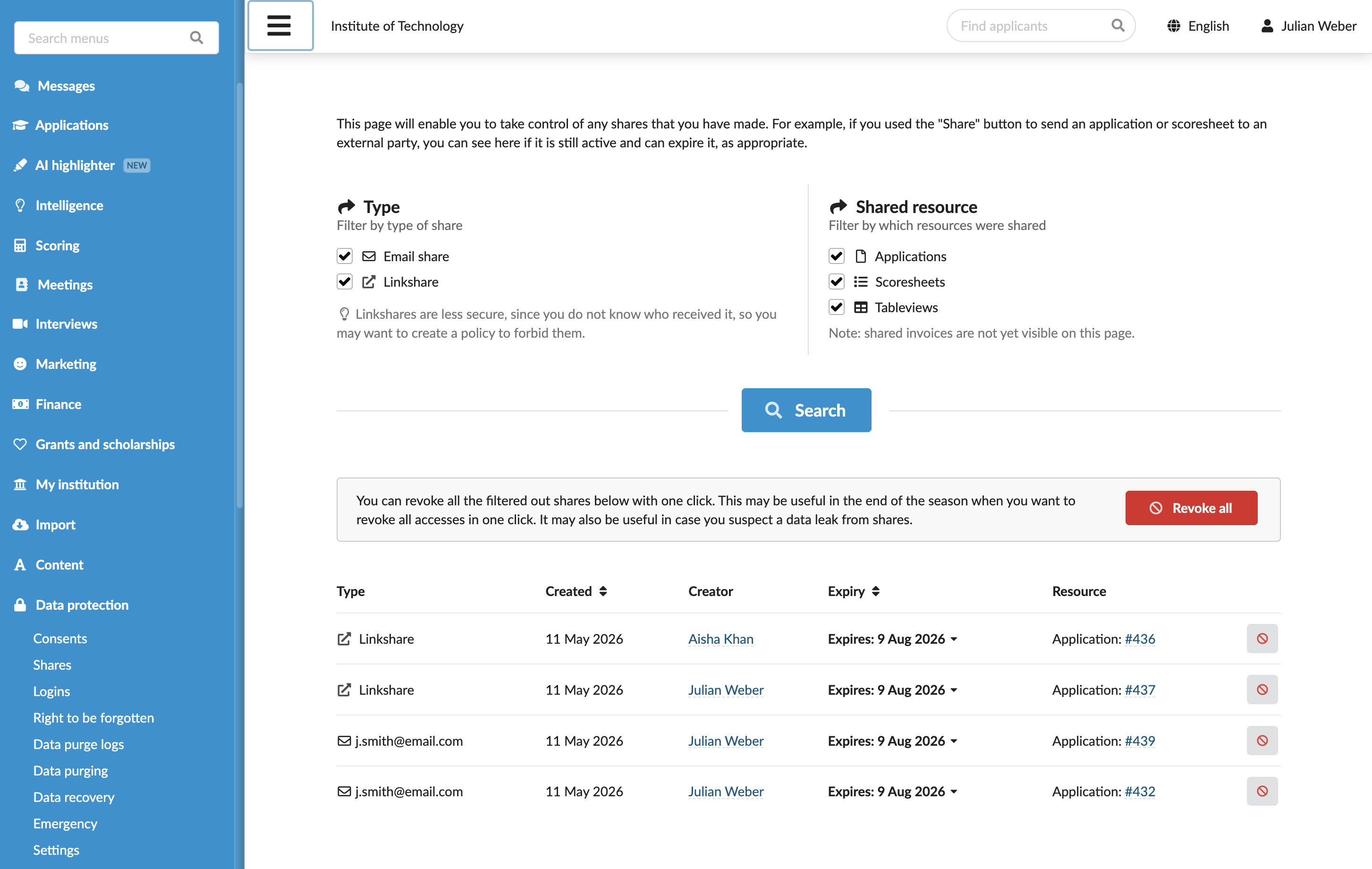Click the Messages chat bubbles icon
Image resolution: width=1372 pixels, height=869 pixels.
pos(22,86)
